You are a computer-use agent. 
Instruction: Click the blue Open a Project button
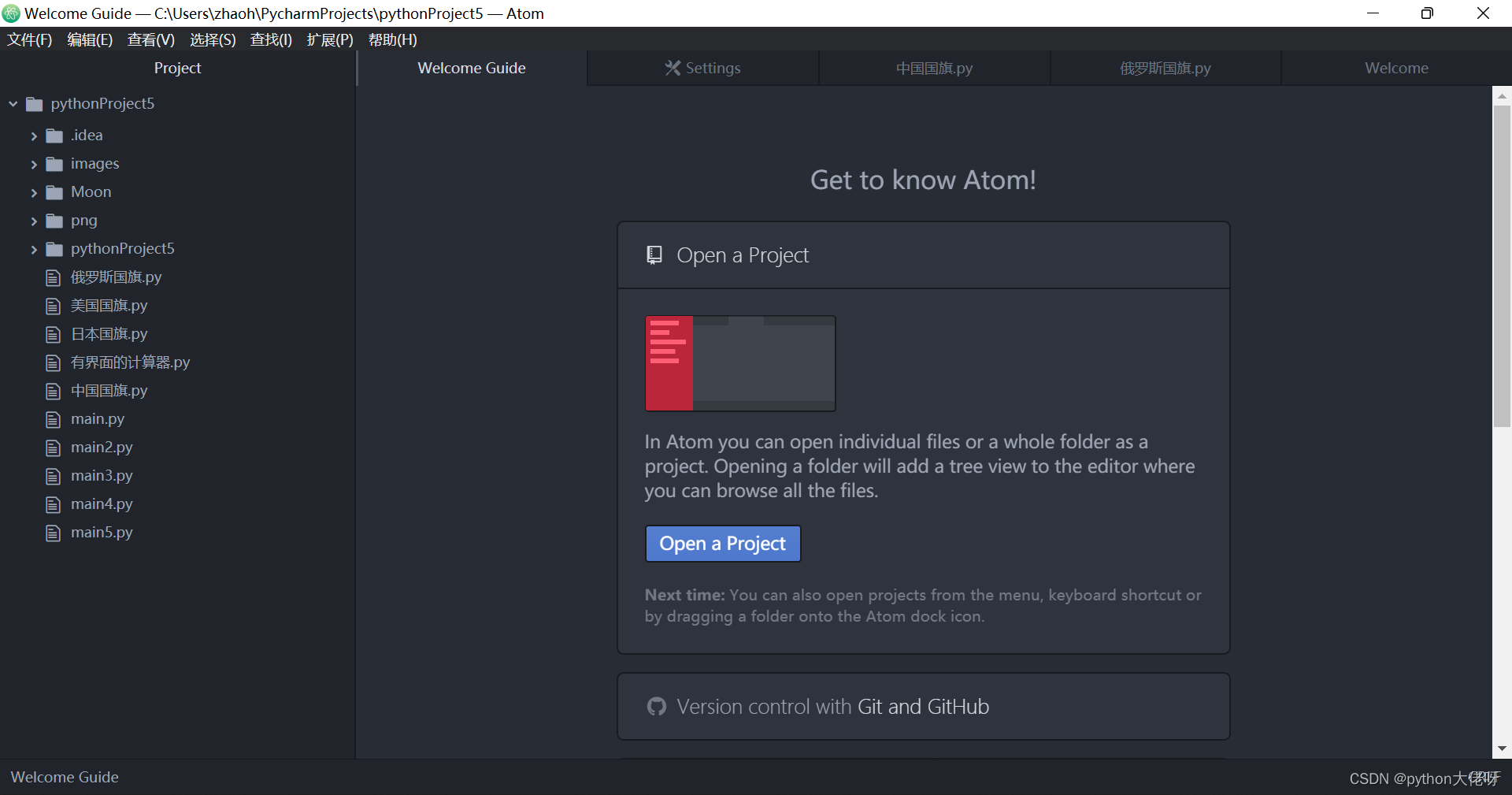[x=723, y=544]
